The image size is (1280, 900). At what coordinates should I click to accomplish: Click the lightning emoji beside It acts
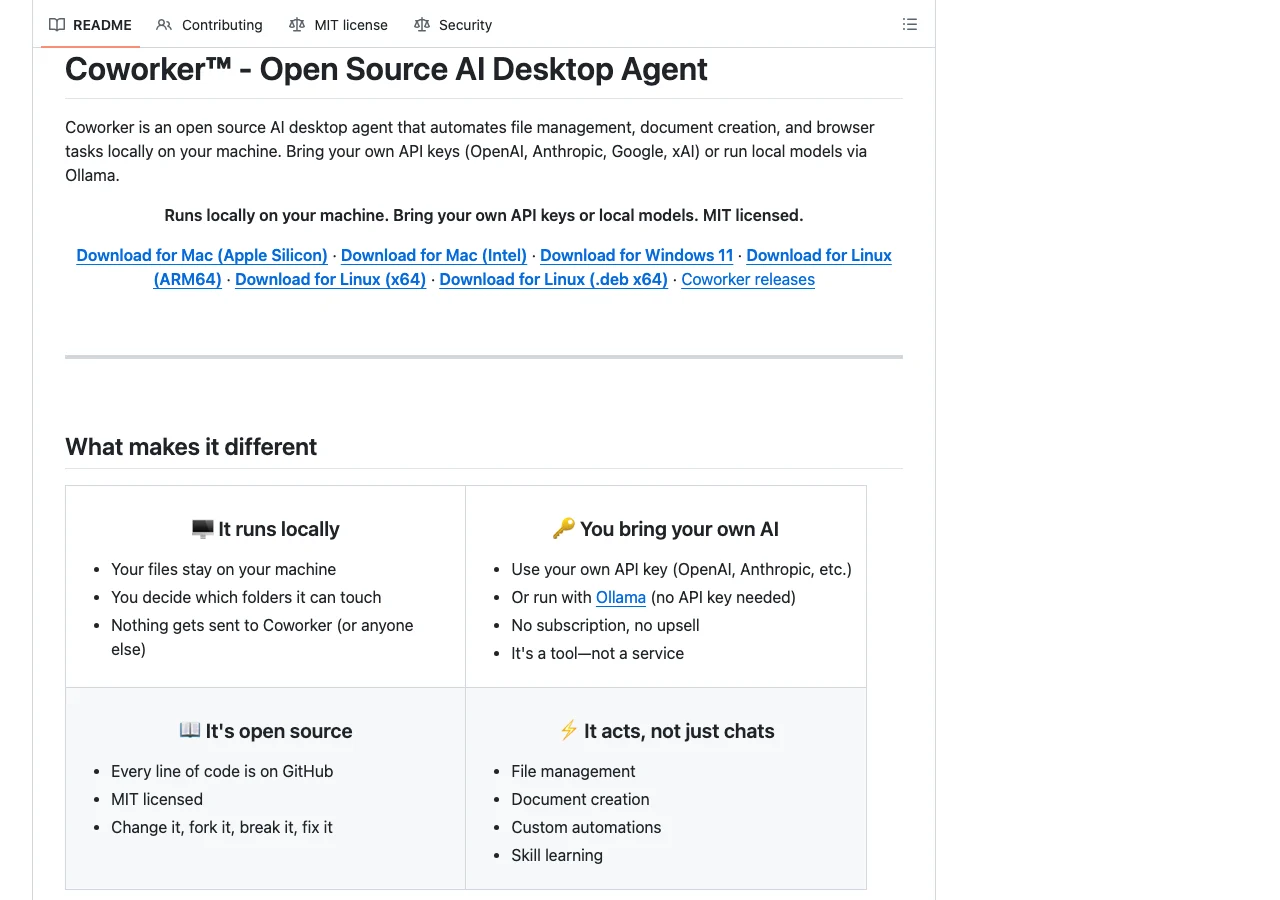pos(569,730)
